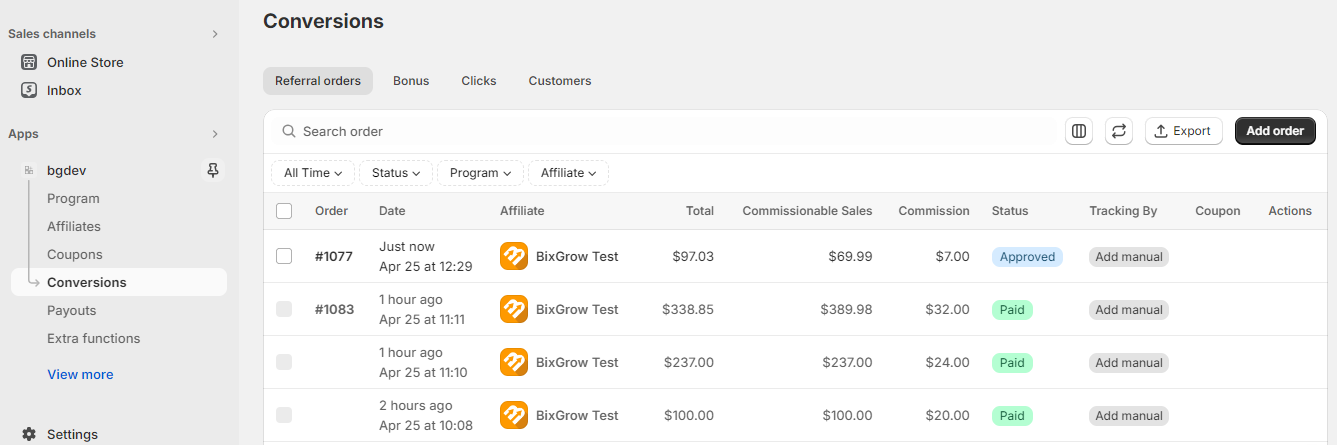Open Conversions in the bgdev menu
Image resolution: width=1337 pixels, height=445 pixels.
[119, 282]
